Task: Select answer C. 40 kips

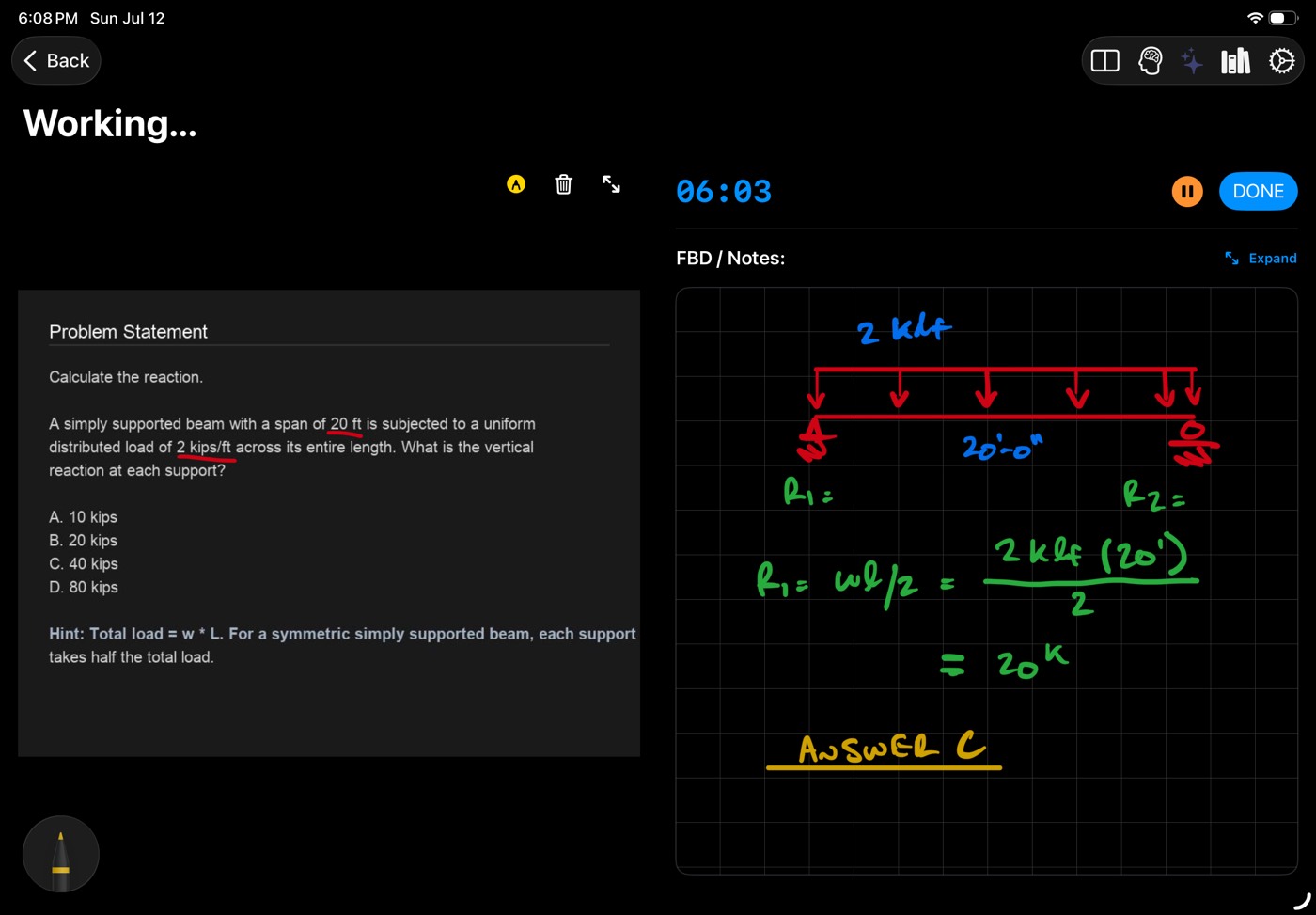Action: (x=84, y=564)
